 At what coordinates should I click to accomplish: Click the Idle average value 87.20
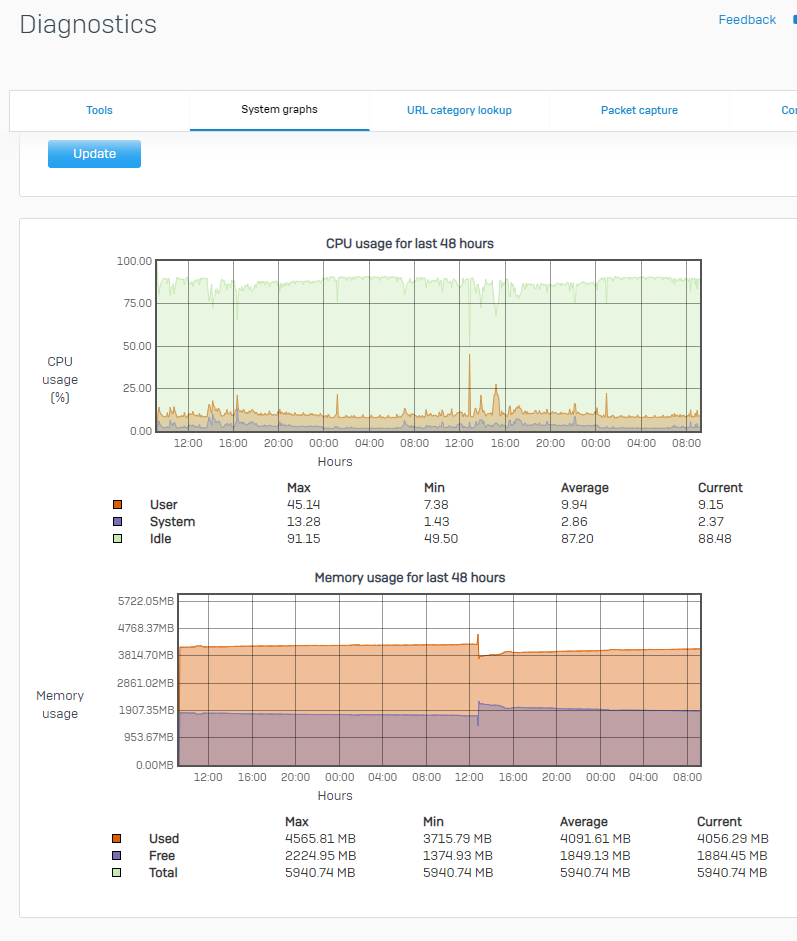(577, 538)
